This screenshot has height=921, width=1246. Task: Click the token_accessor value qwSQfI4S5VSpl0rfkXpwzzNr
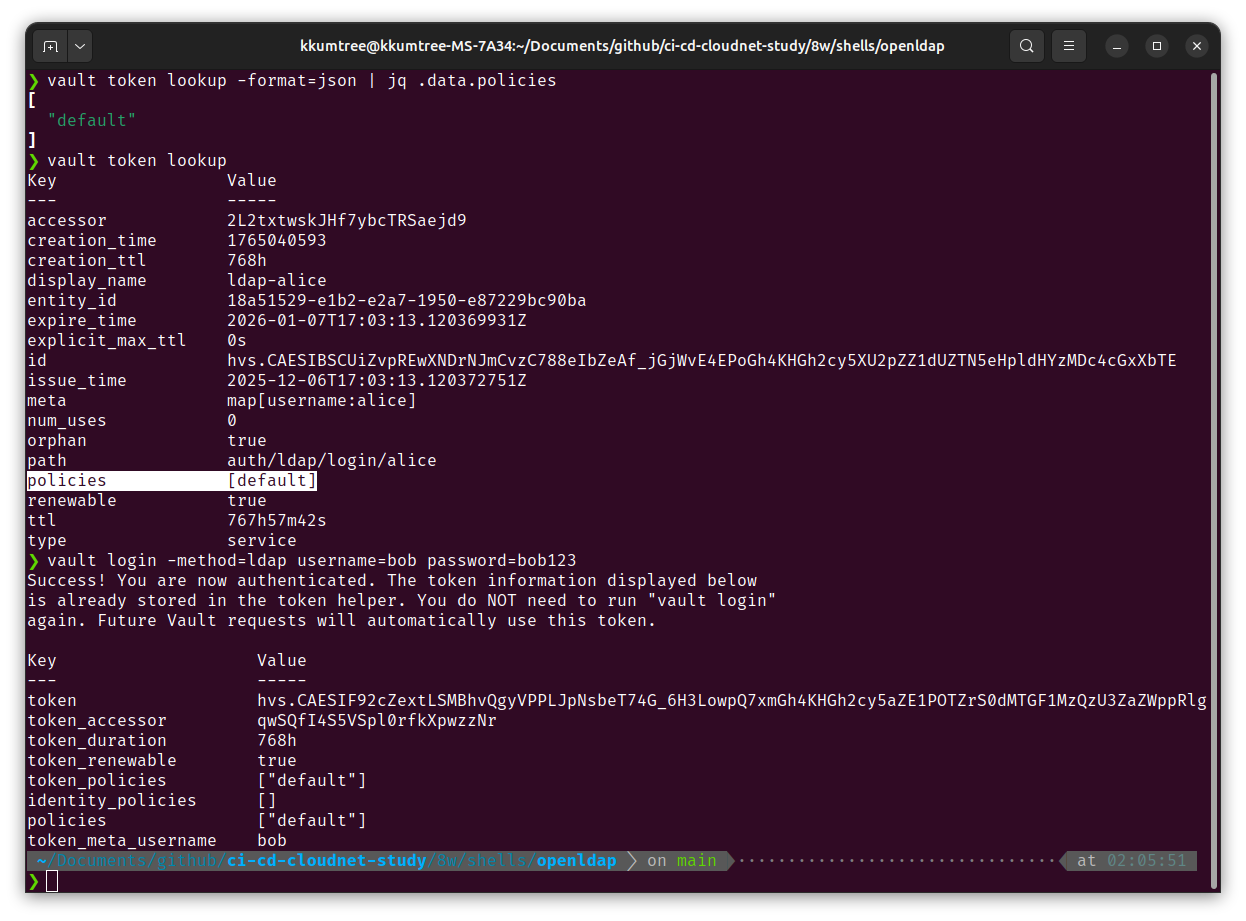pos(377,720)
